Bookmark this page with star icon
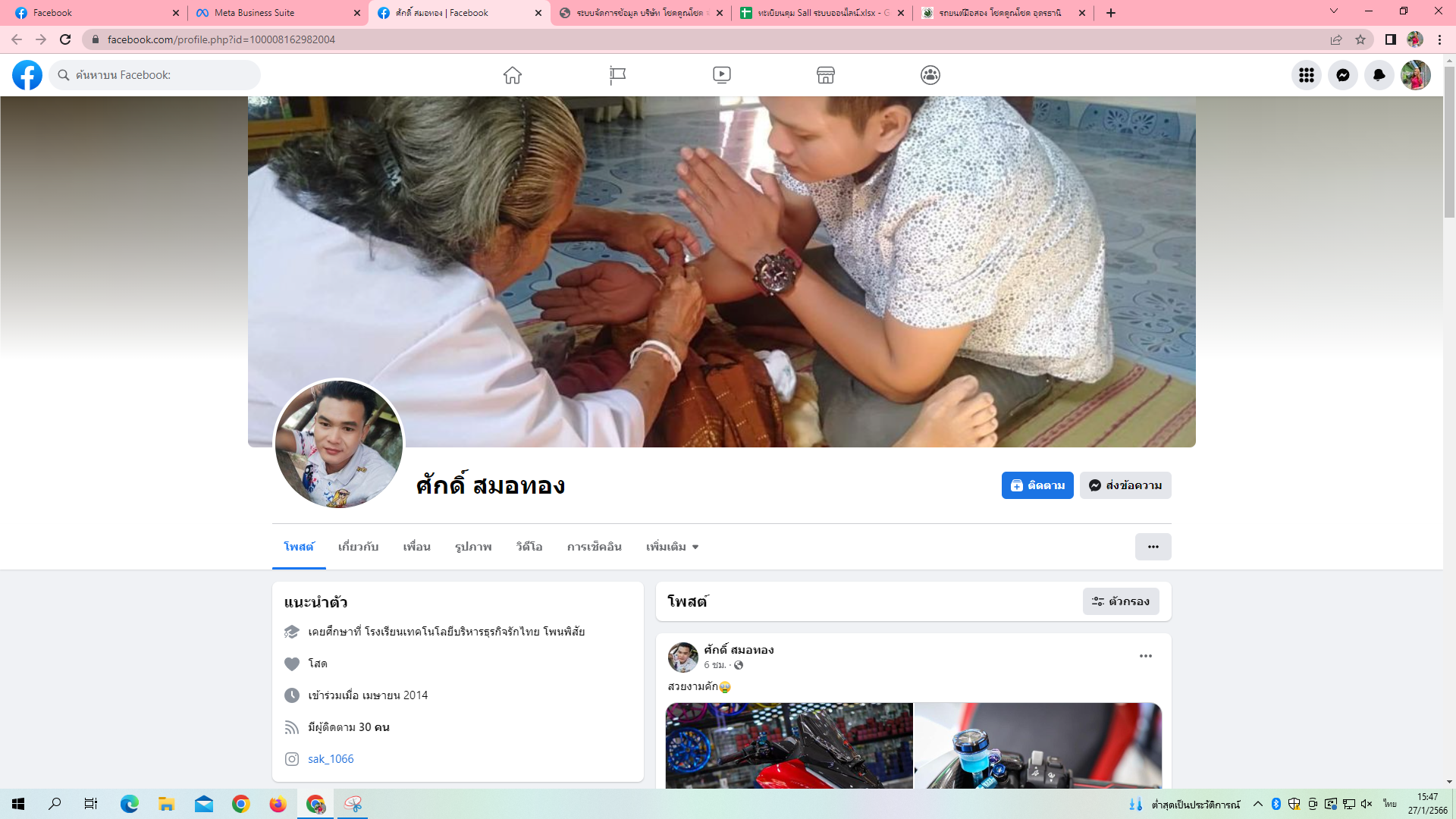This screenshot has width=1456, height=819. 1360,39
